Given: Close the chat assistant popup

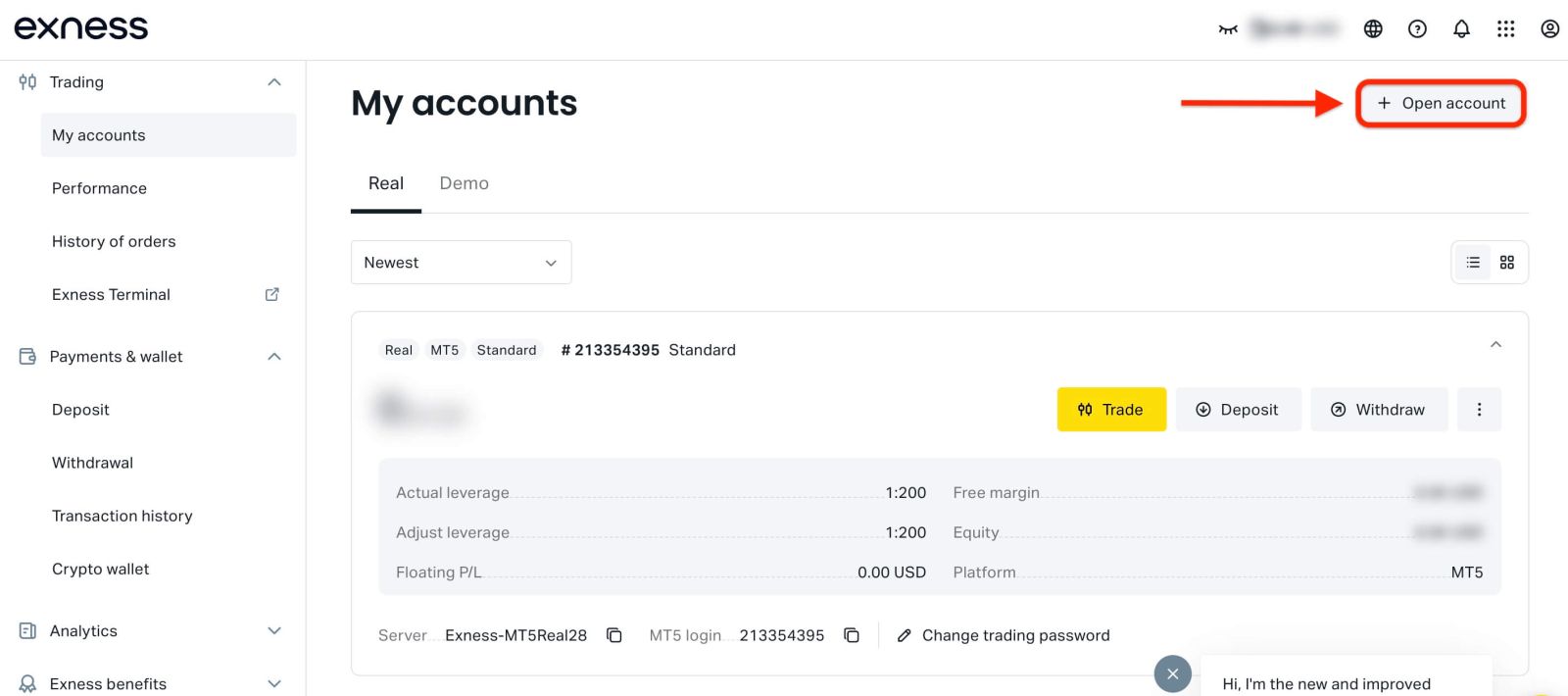Looking at the screenshot, I should tap(1172, 673).
